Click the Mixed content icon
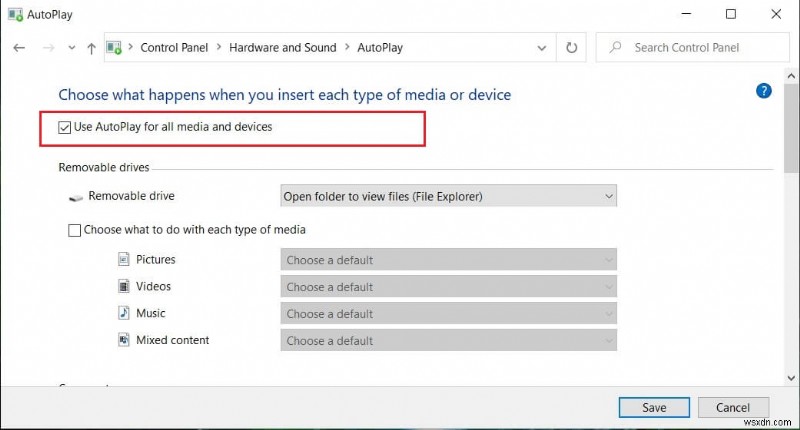 (x=124, y=341)
